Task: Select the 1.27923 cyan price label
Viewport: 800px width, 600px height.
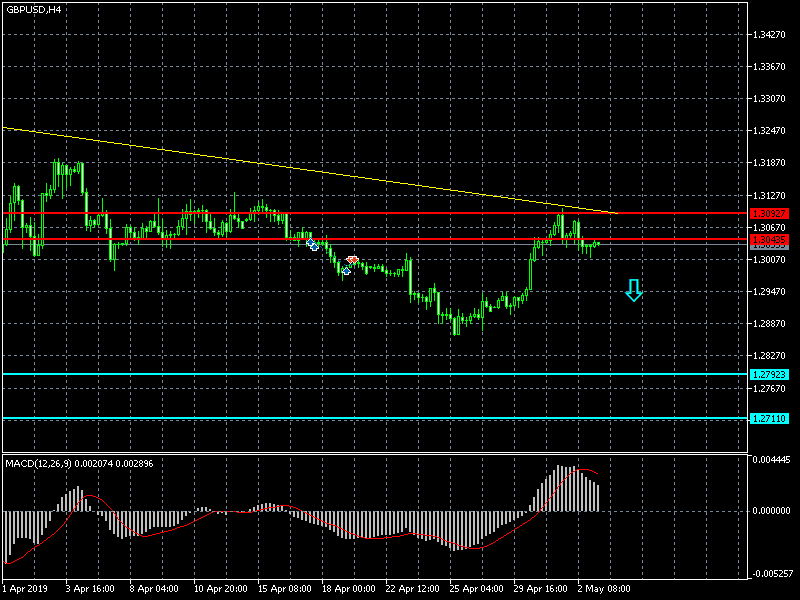Action: point(769,374)
